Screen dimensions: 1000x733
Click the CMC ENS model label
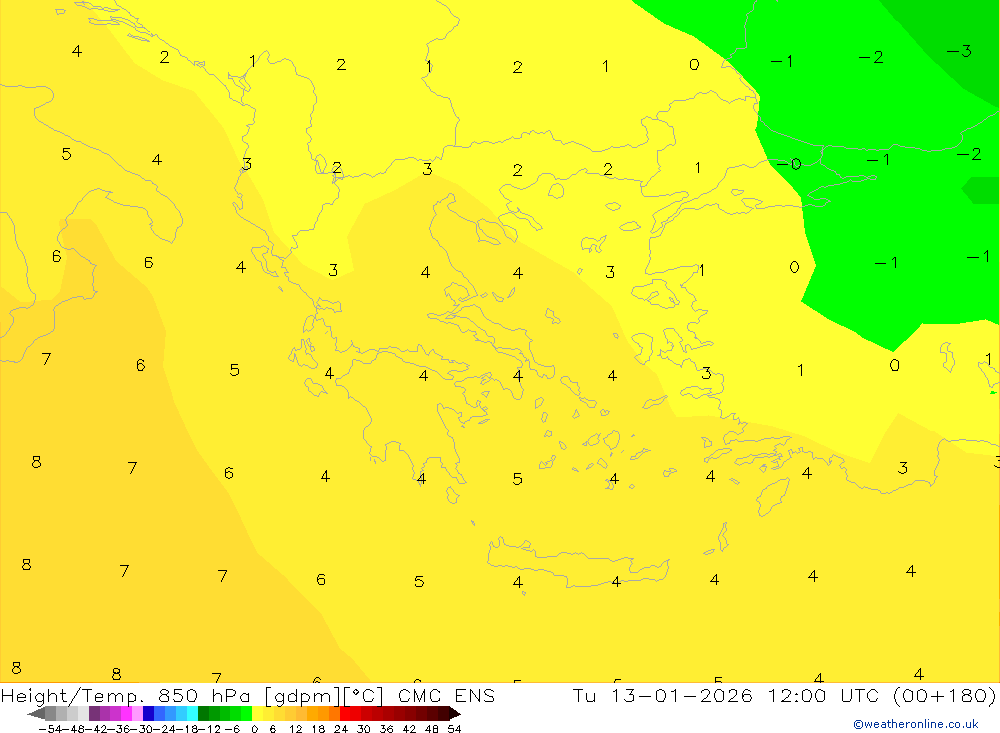446,695
